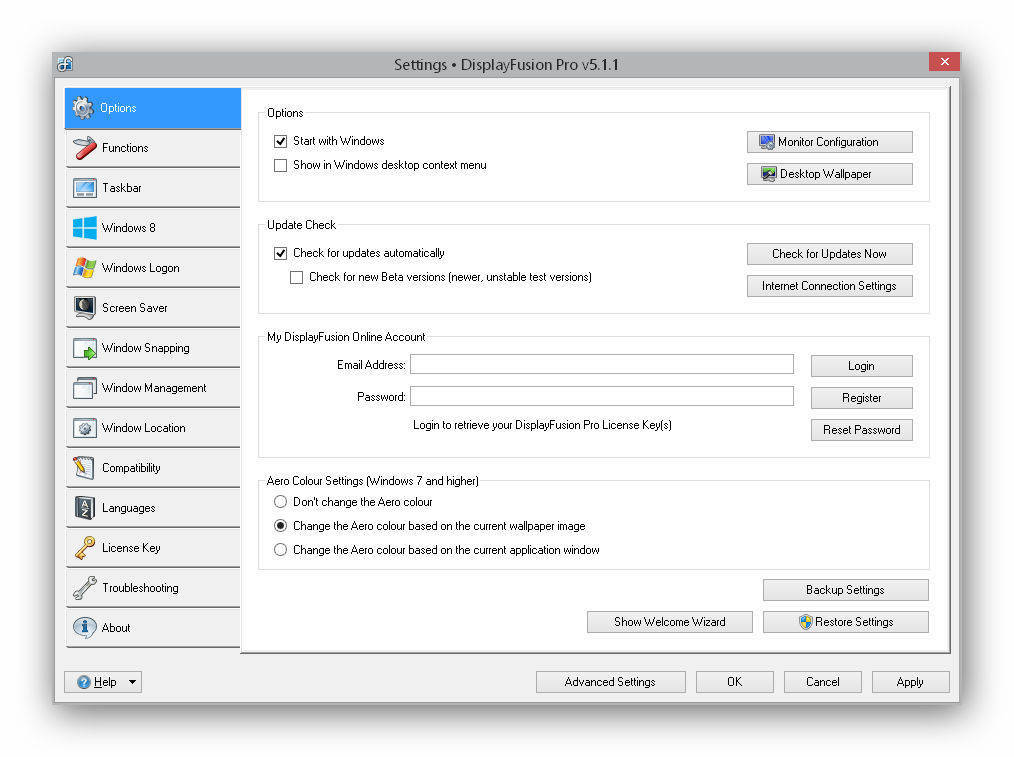Image resolution: width=1014 pixels, height=757 pixels.
Task: Open the About info icon
Action: coord(85,628)
